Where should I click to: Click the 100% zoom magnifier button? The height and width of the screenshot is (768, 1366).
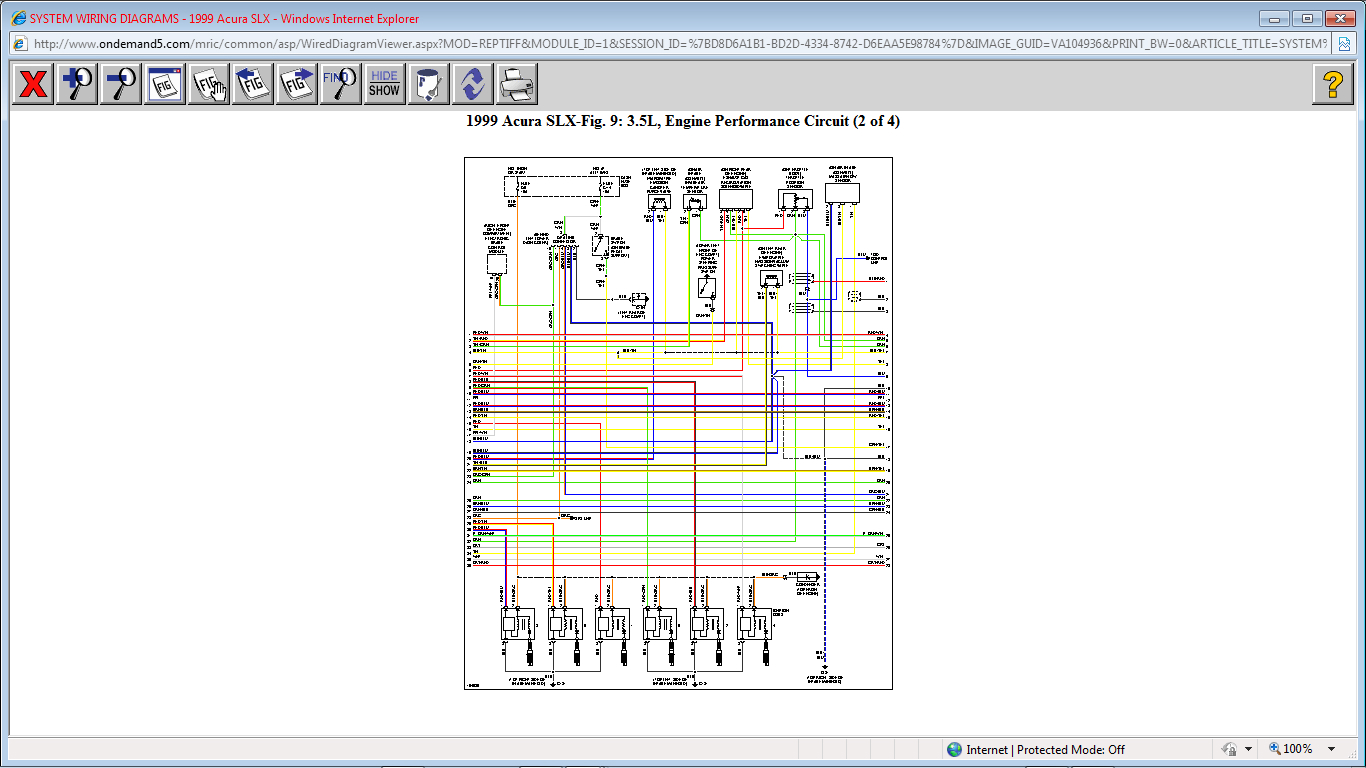[x=1290, y=749]
